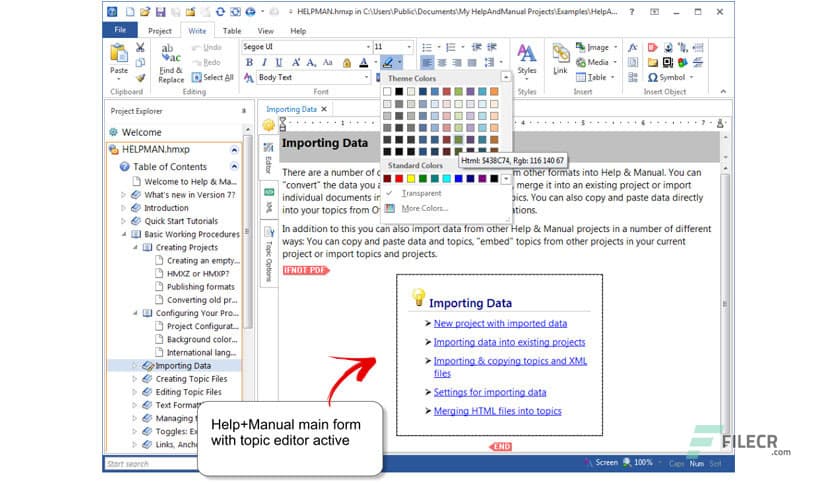Click the bulleted list icon
Viewport: 836px width, 484px height.
[427, 47]
